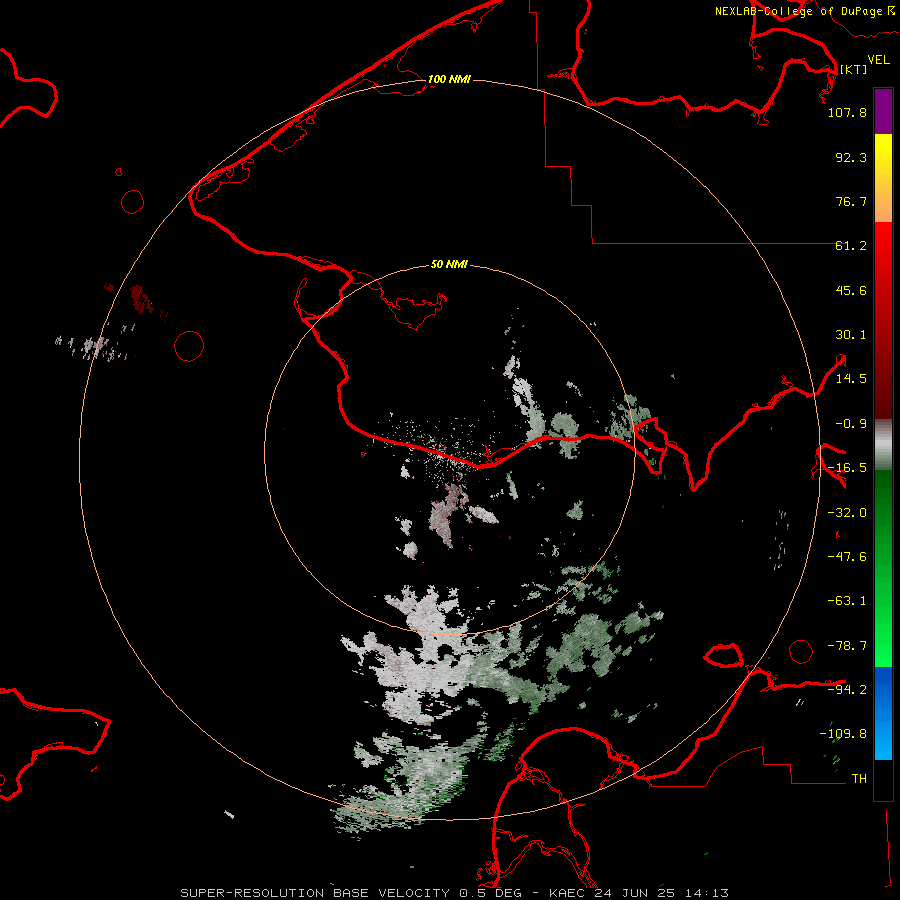Click the TH legend label
Screen dimensions: 900x900
(x=859, y=779)
